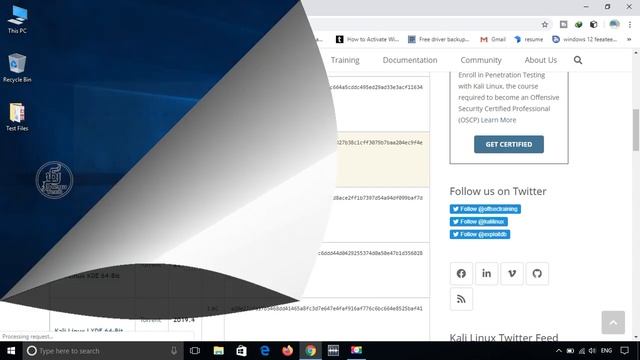The height and width of the screenshot is (360, 640).
Task: Open the resume bookmark
Action: 529,39
